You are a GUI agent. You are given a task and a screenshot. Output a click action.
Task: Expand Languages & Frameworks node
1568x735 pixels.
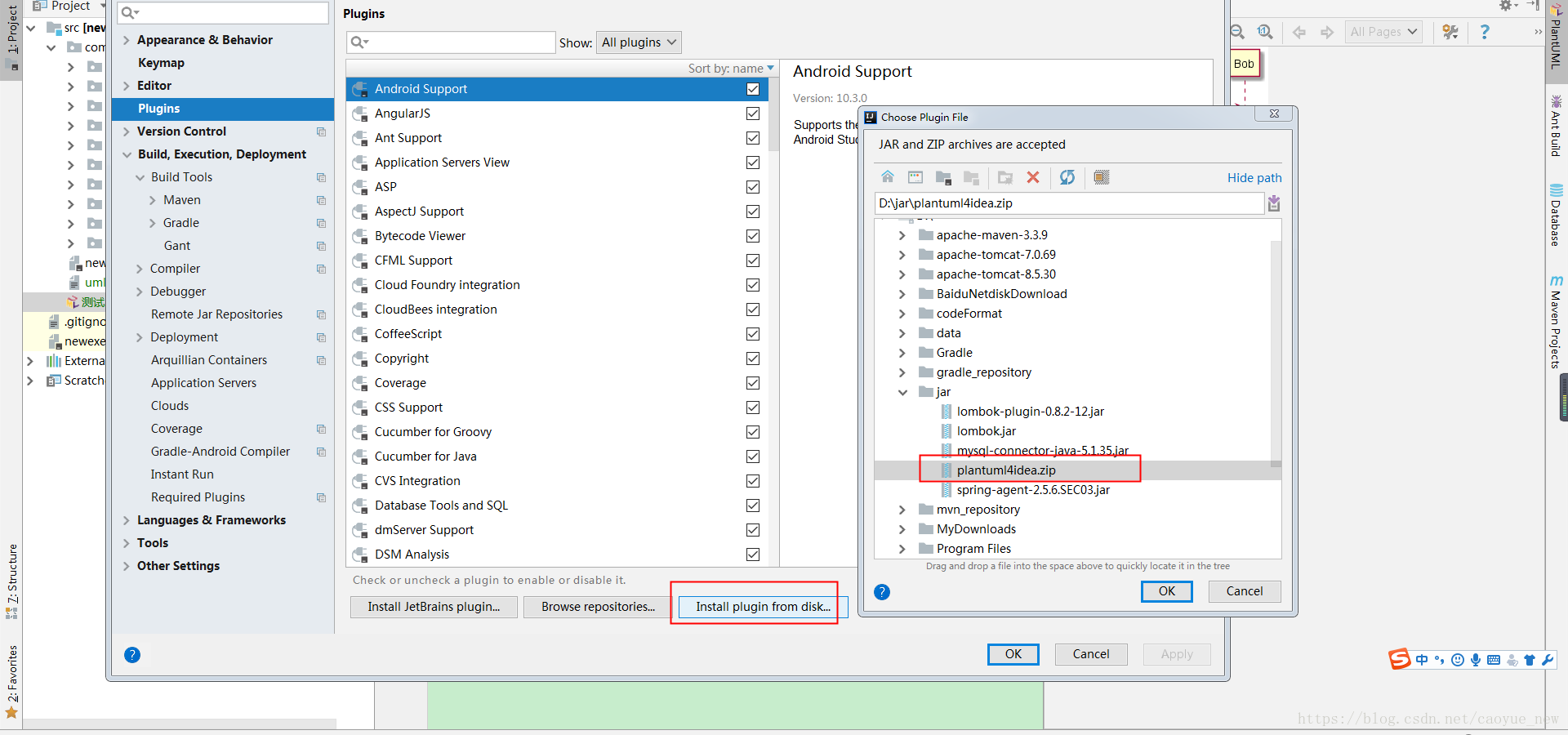[126, 520]
